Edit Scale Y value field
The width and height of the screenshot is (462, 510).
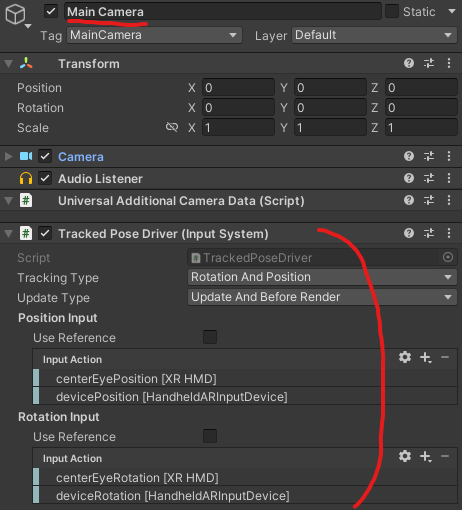coord(330,128)
